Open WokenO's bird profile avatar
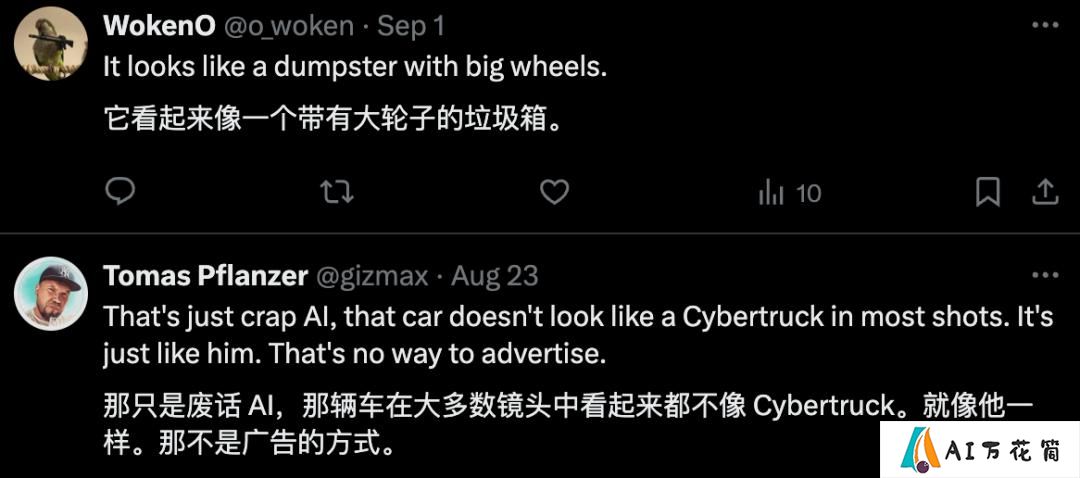1080x478 pixels. pos(51,43)
